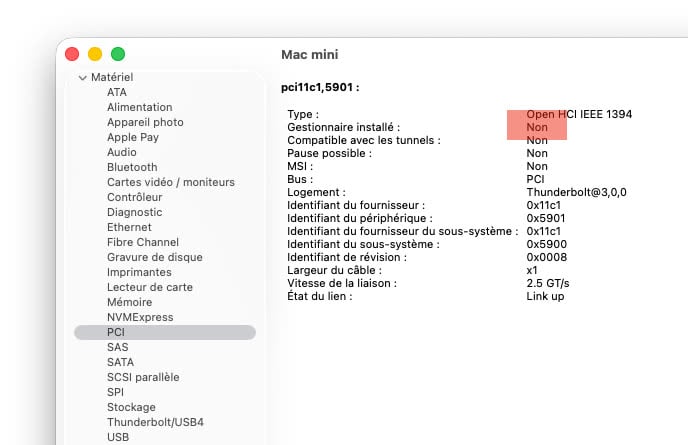Collapse the Matériel section chevron
This screenshot has width=688, height=445.
82,78
